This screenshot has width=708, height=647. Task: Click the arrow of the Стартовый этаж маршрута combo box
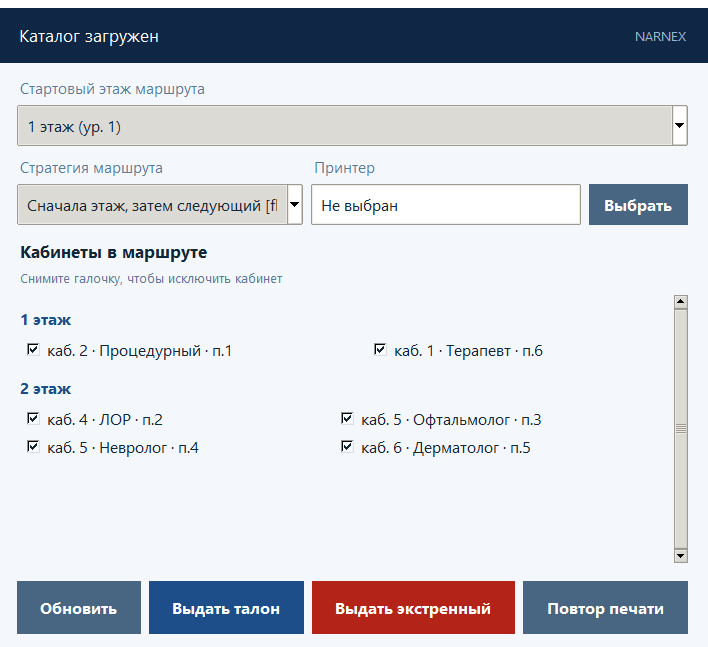click(680, 126)
